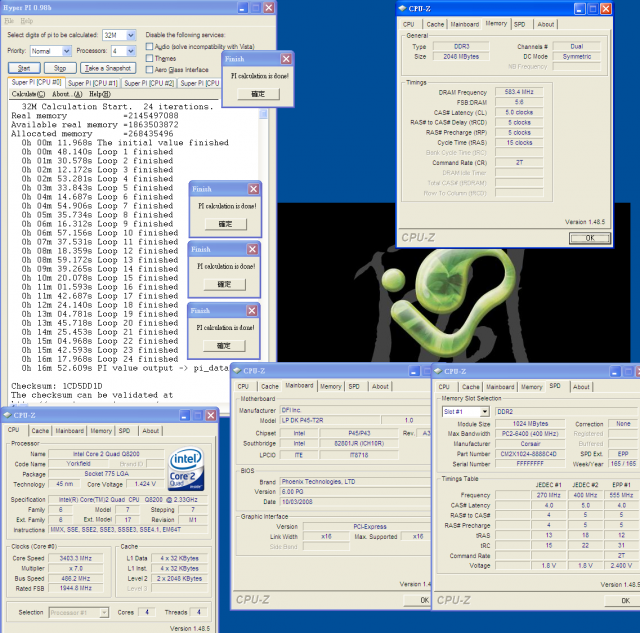Open the pi digits dropdown showing 32M
The width and height of the screenshot is (641, 633).
pos(130,35)
